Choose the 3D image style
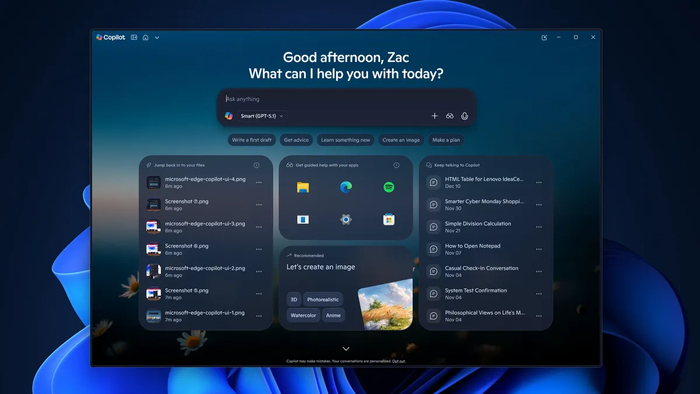 pyautogui.click(x=294, y=299)
